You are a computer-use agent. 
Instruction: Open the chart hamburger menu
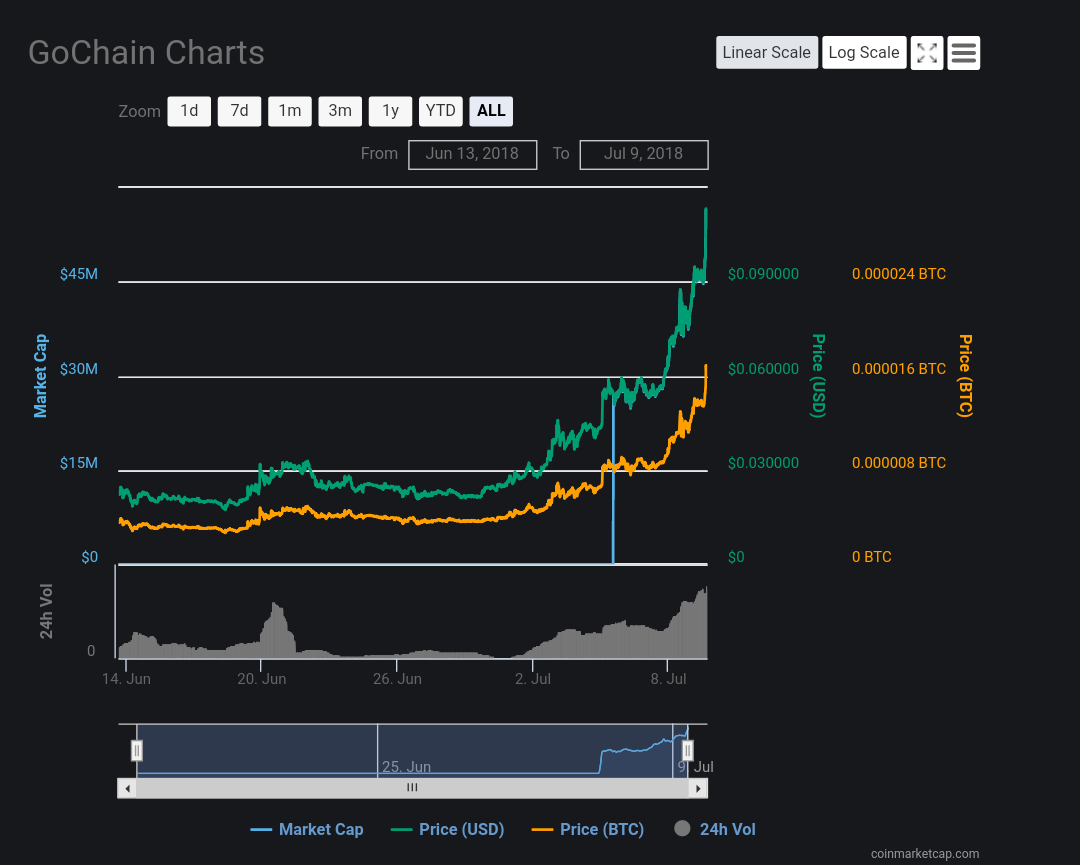[963, 53]
